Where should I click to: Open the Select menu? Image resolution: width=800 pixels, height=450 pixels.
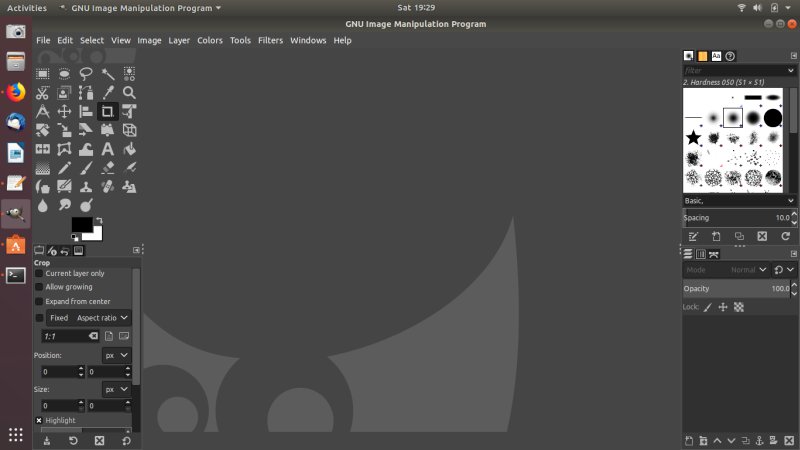pos(92,40)
